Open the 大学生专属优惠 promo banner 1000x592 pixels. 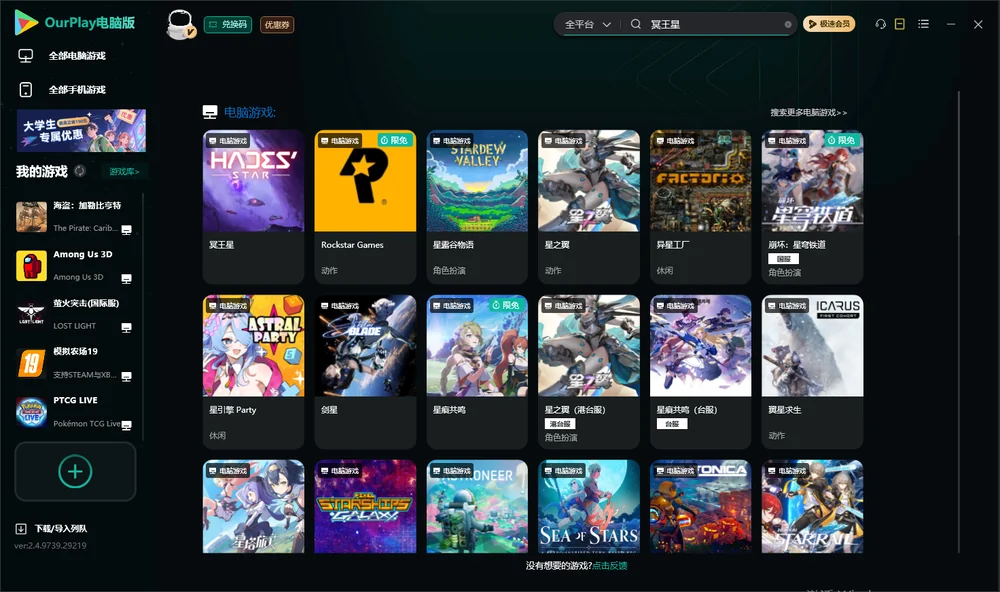coord(82,131)
